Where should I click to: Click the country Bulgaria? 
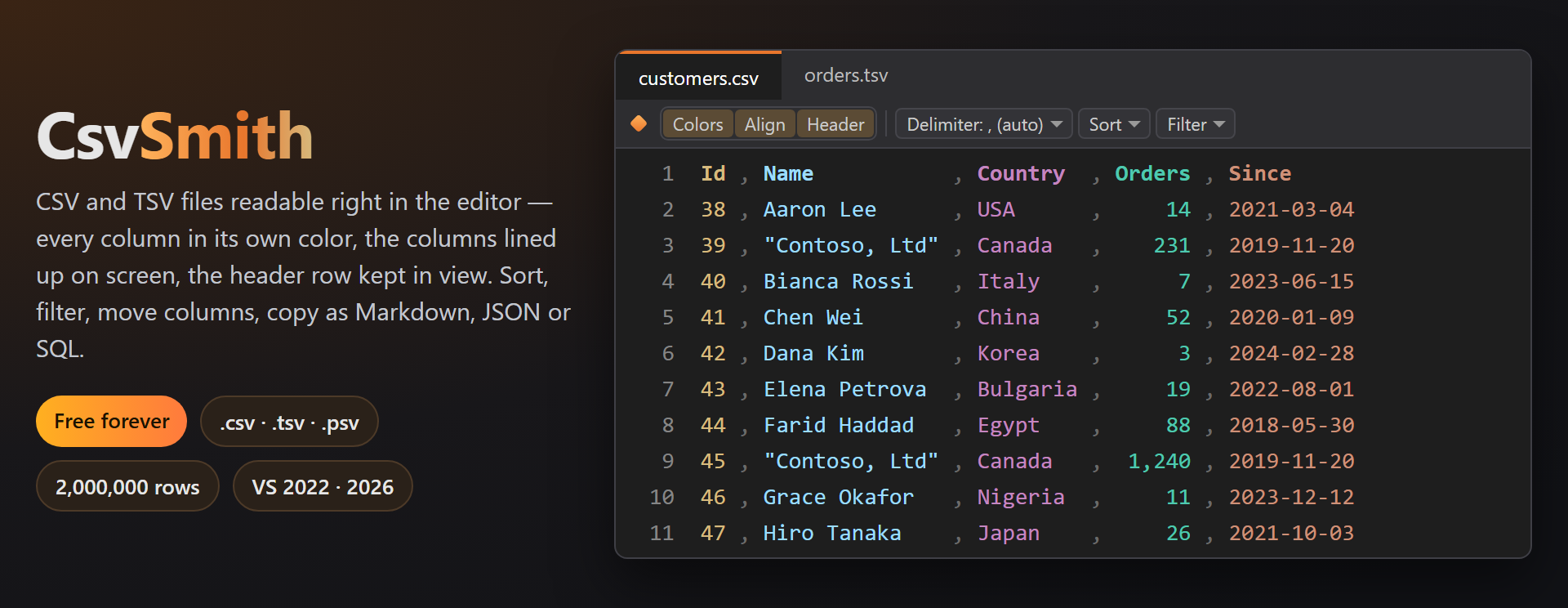coord(1027,389)
